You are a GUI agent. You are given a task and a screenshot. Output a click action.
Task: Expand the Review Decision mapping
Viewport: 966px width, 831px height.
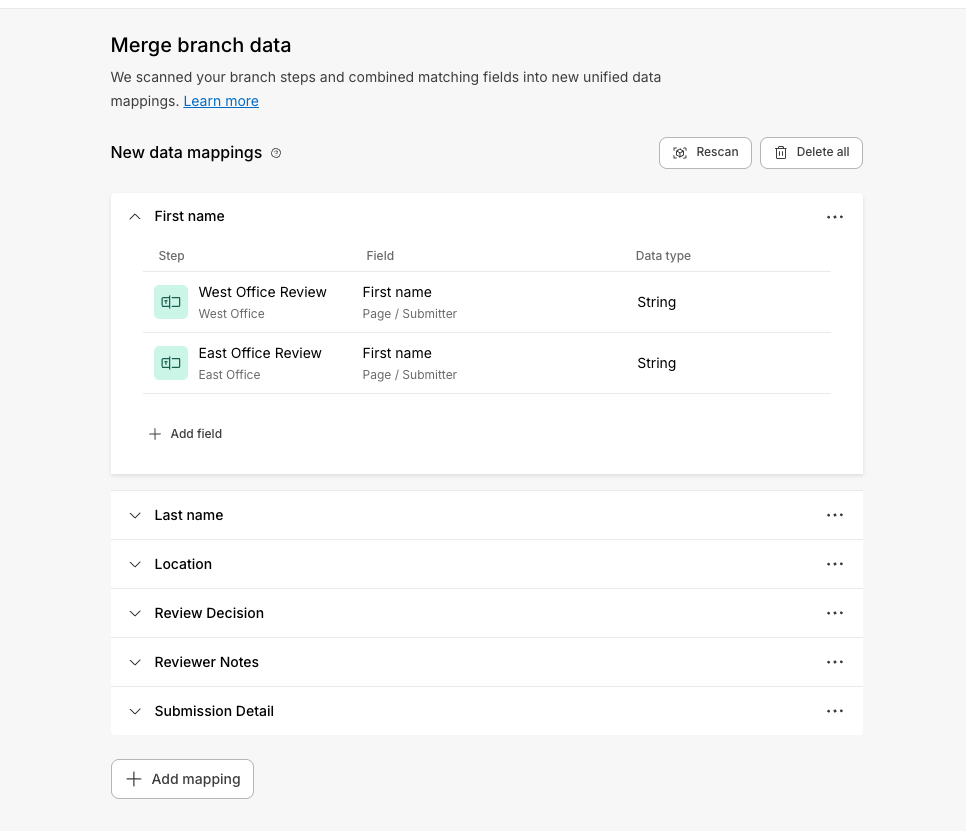pyautogui.click(x=135, y=613)
